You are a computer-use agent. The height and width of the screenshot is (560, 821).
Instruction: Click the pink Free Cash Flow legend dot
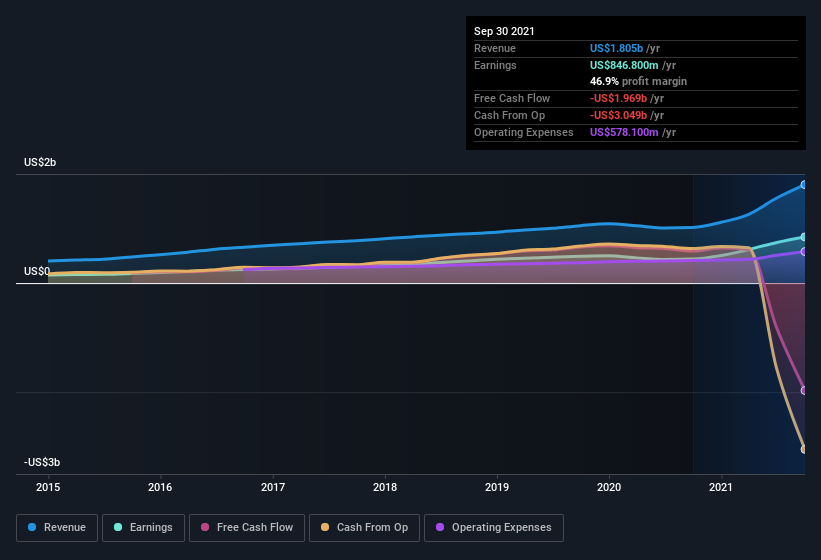click(x=205, y=527)
